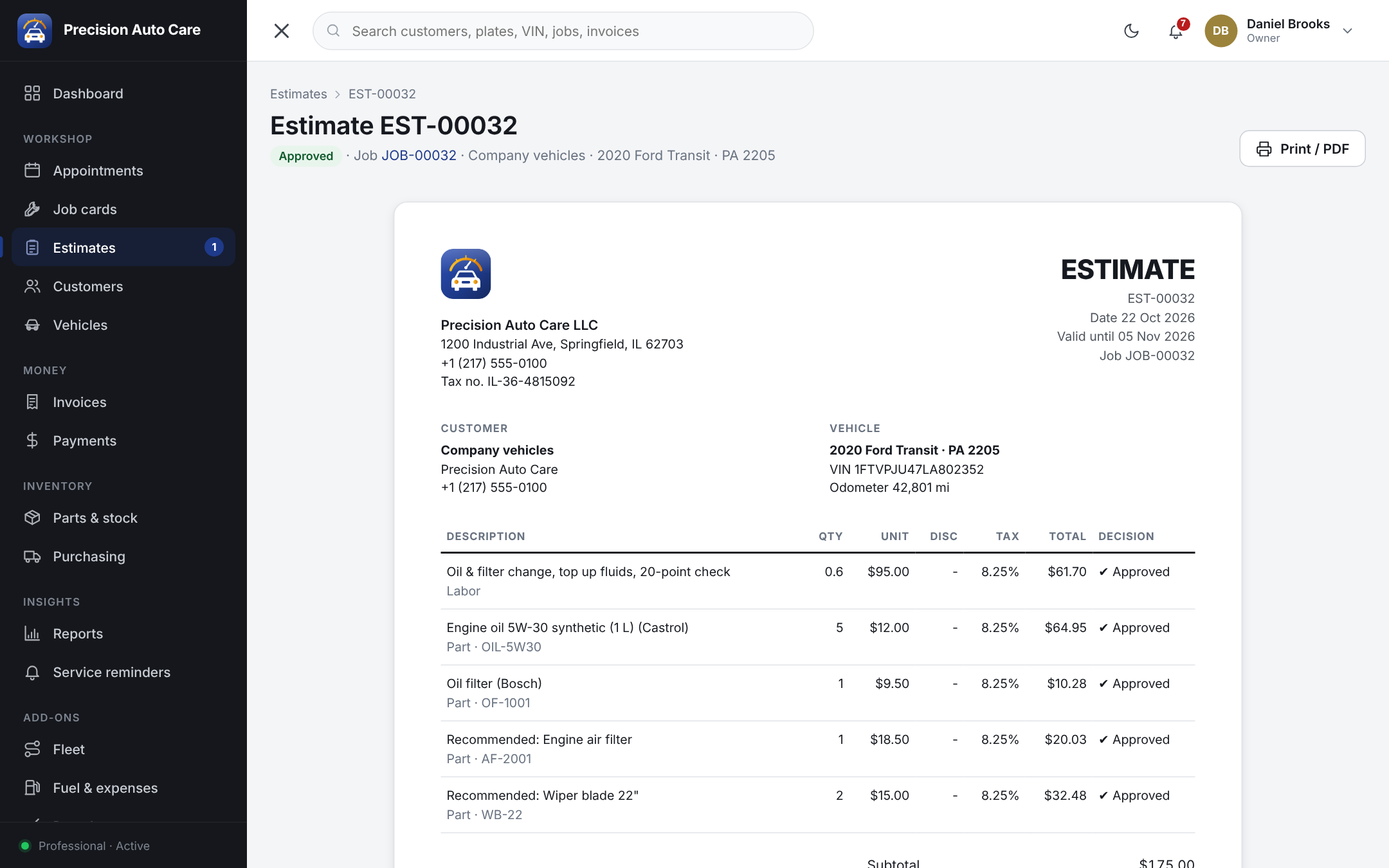Click the Precision Auto Care sidebar logo
Screen dimensions: 1389x868
pos(35,30)
